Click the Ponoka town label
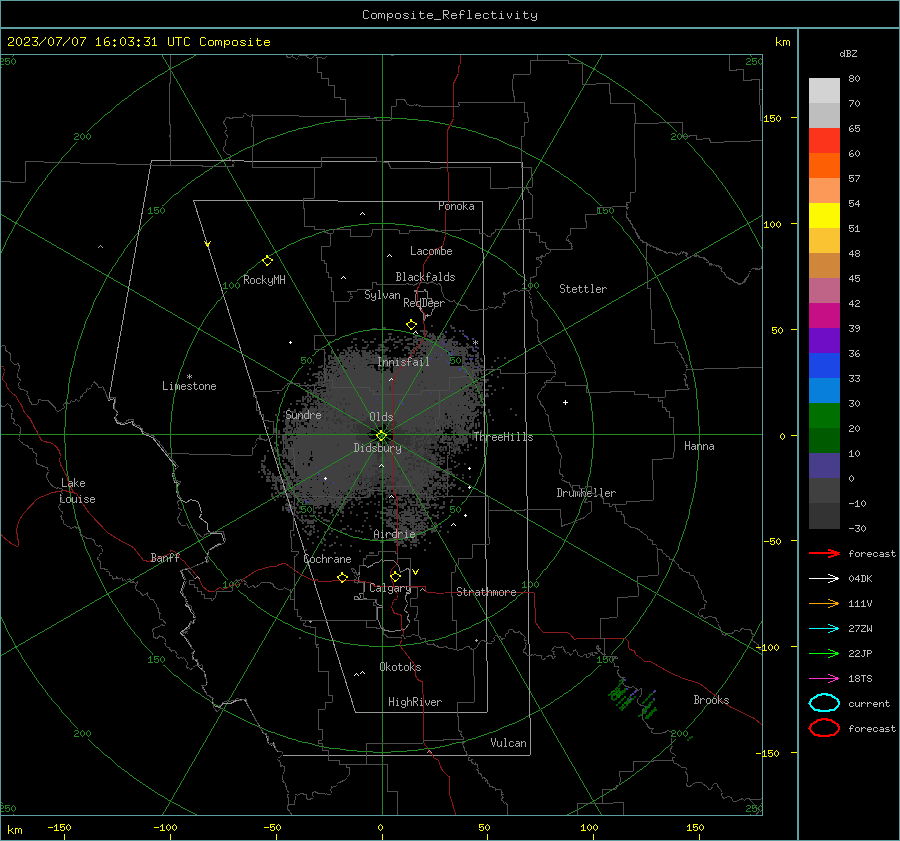 (456, 206)
